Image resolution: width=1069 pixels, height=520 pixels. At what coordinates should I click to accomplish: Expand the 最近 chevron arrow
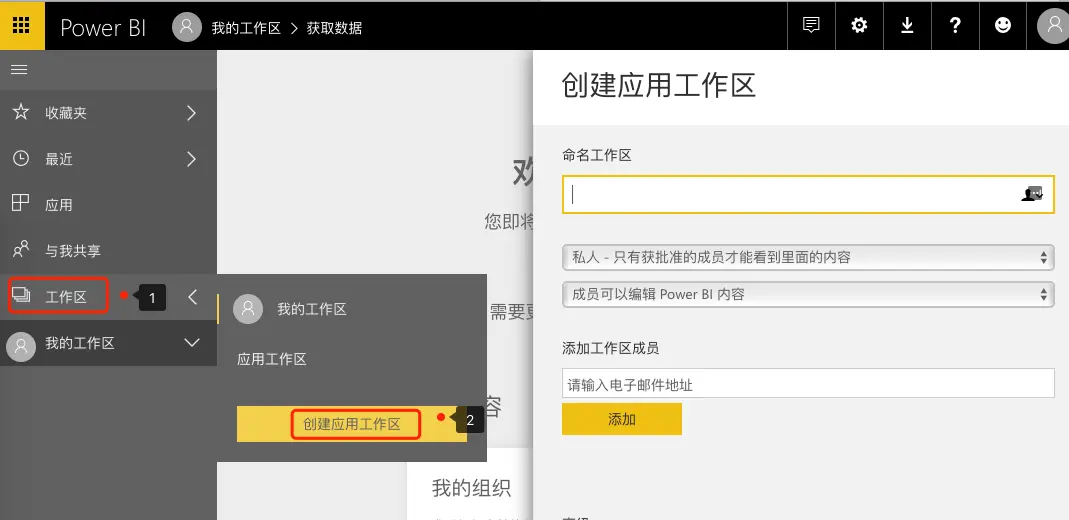(x=192, y=159)
